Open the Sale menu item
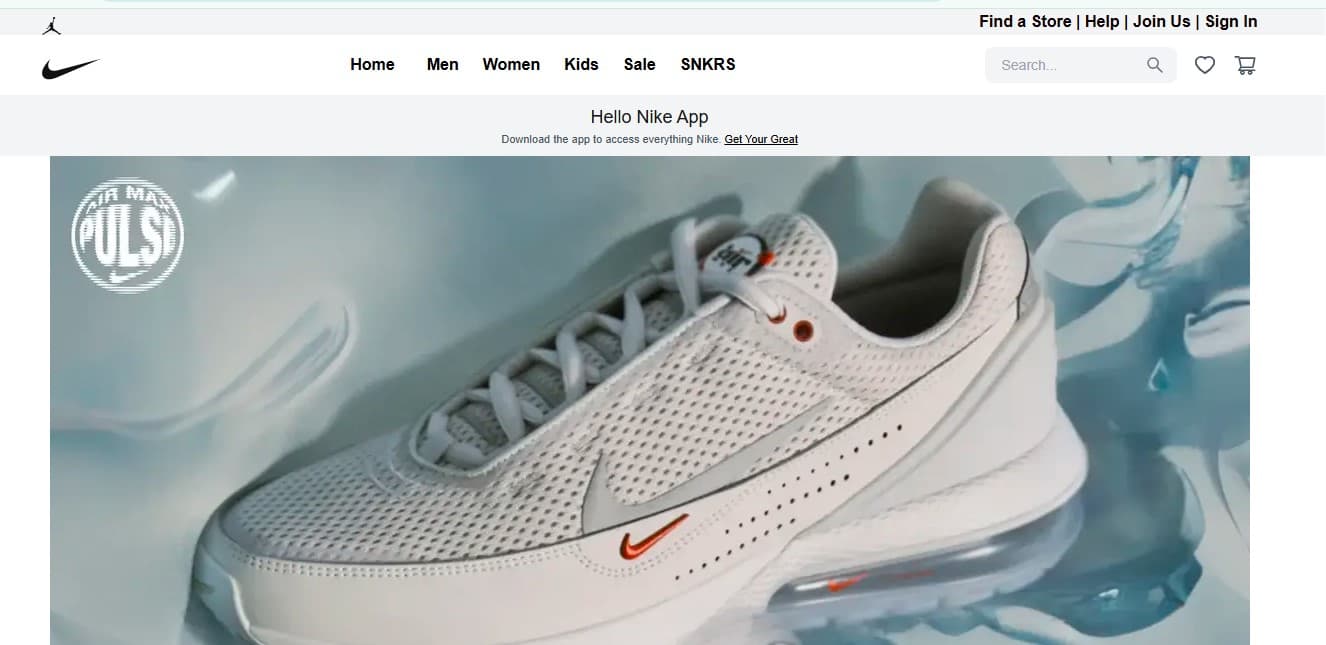 click(x=640, y=64)
